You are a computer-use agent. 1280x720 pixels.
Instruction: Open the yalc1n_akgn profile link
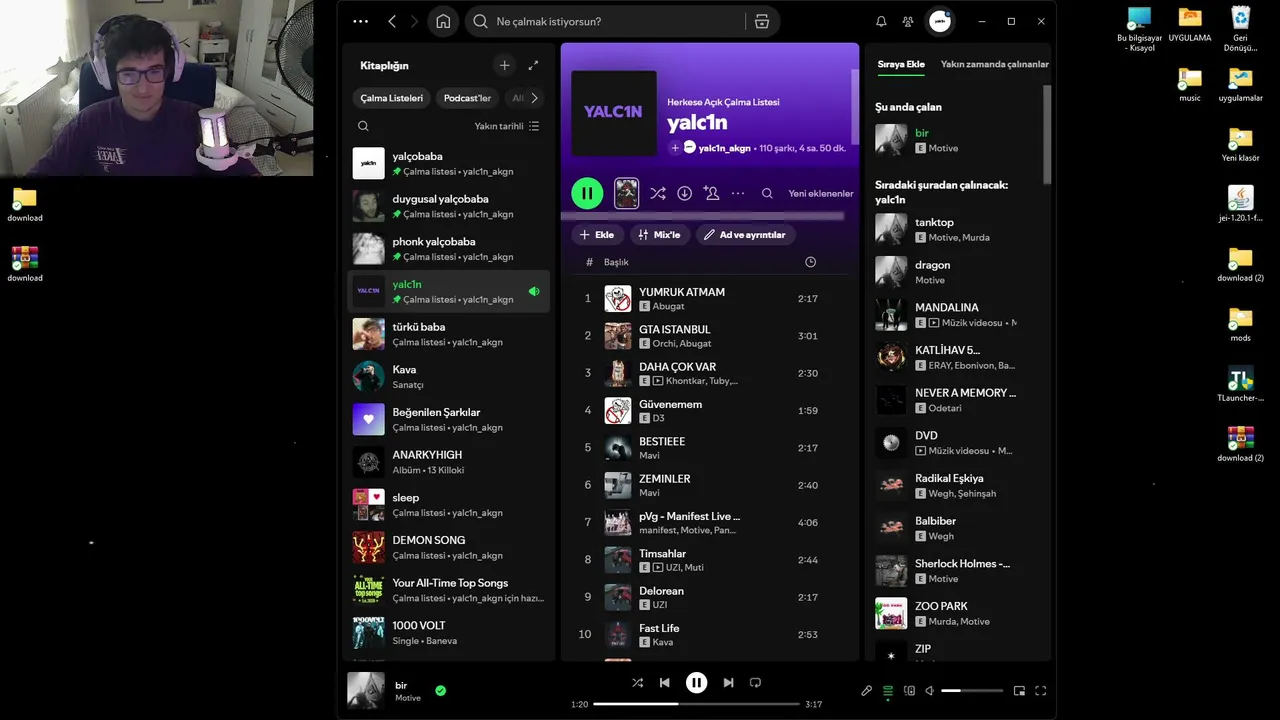(x=724, y=148)
